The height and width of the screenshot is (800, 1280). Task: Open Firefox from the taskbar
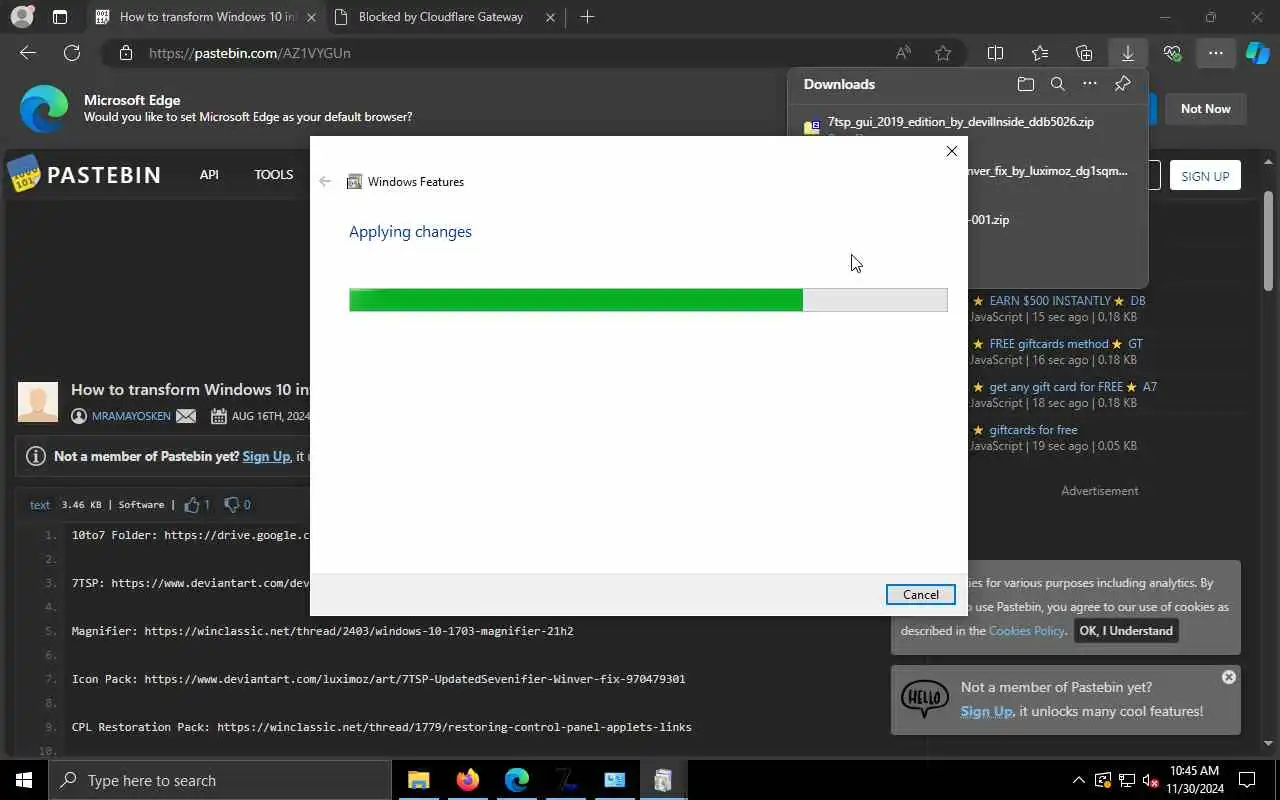click(467, 780)
